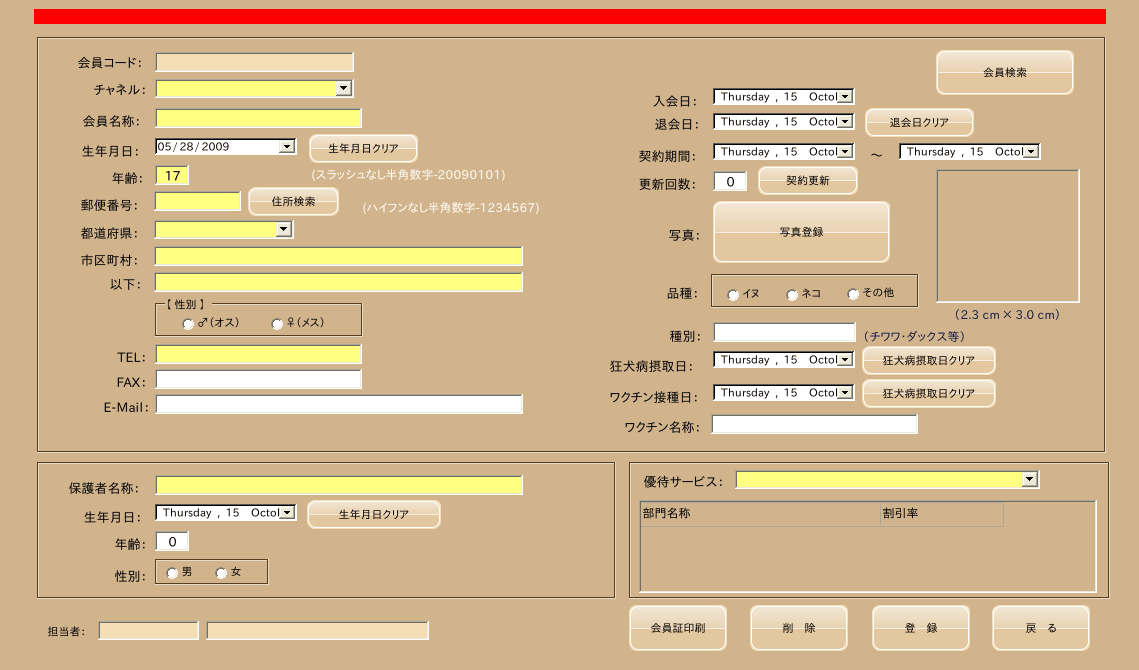Screen dimensions: 1139x670
Task: Select 男 for the guardian's 性別
Action: pos(172,573)
